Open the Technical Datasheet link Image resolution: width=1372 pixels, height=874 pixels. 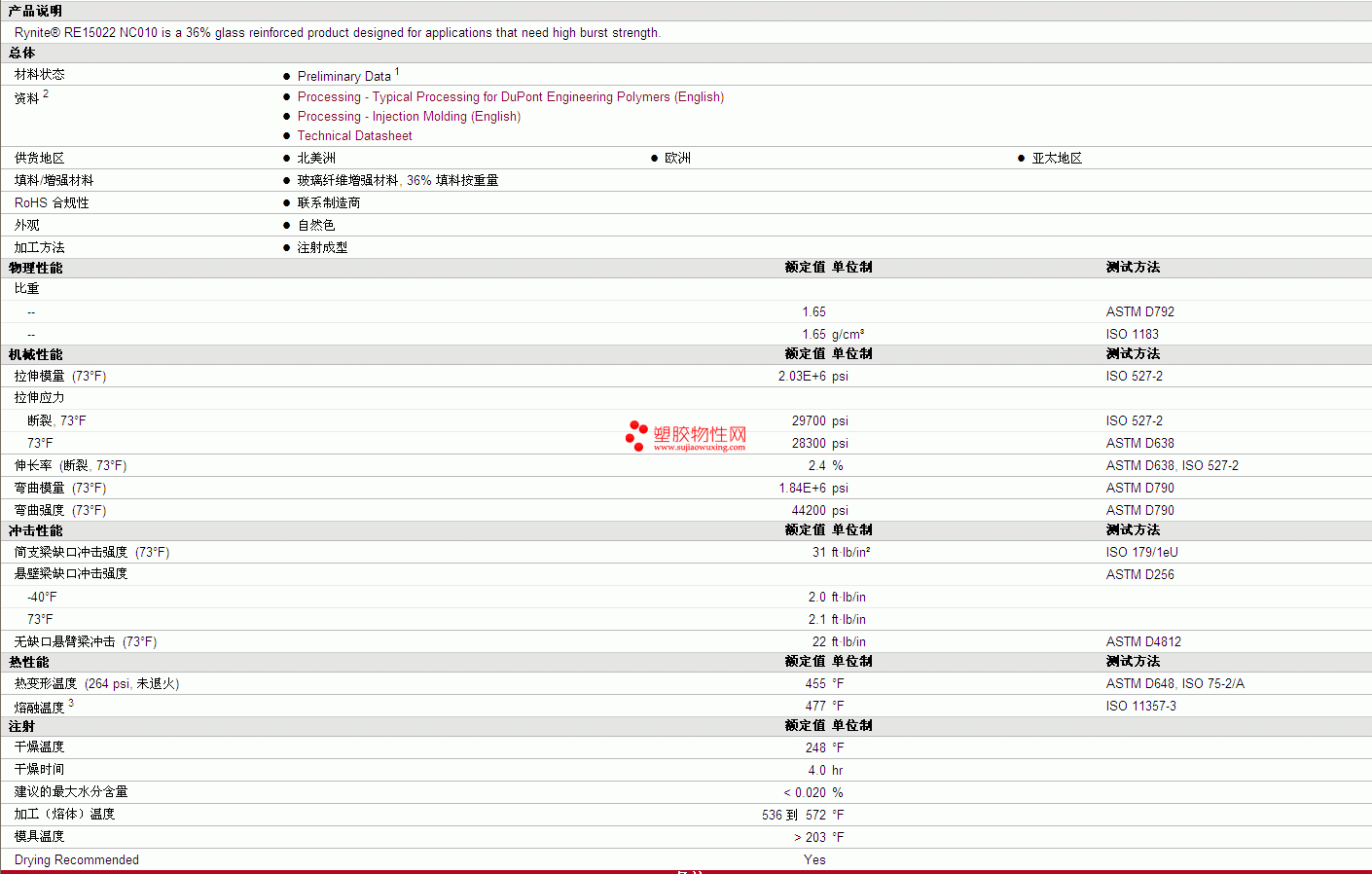[x=354, y=136]
